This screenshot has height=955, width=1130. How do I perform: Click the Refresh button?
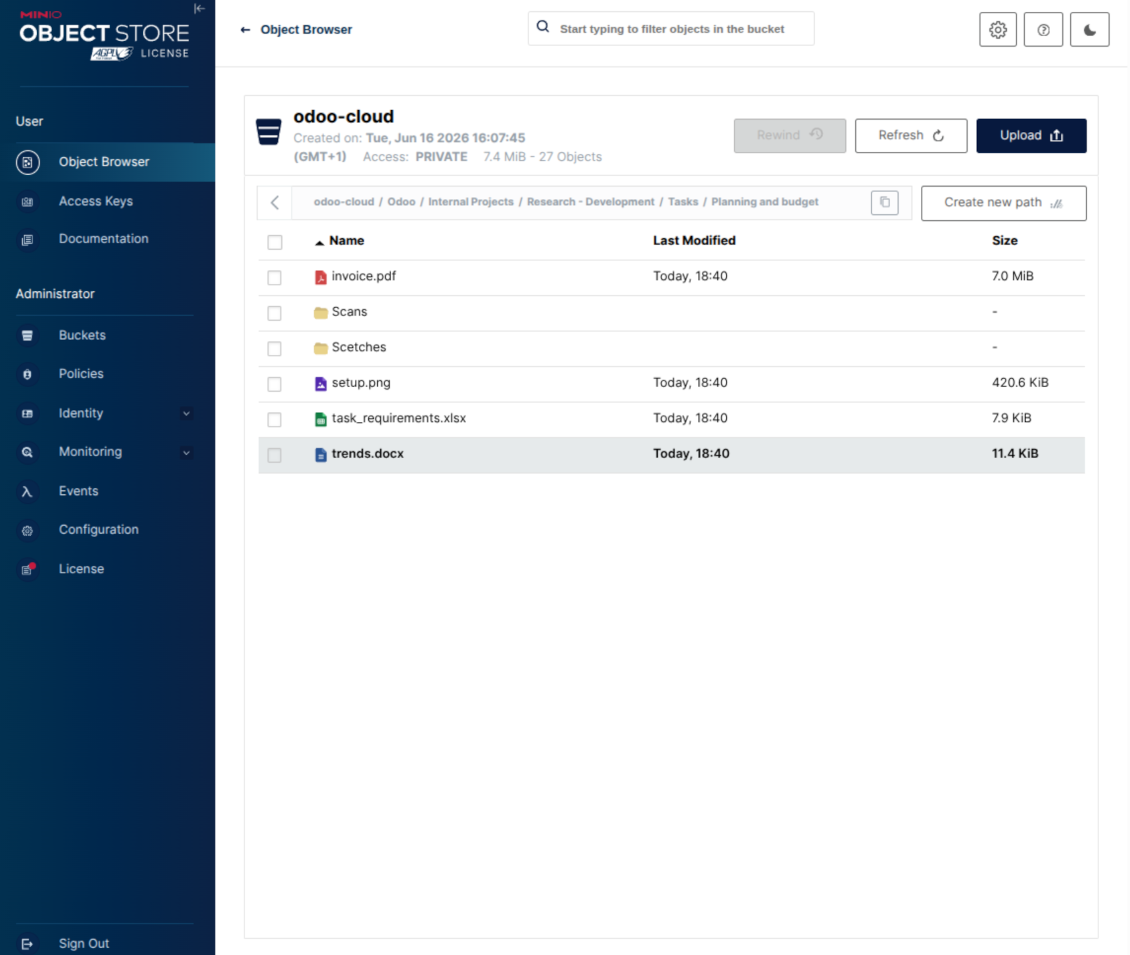911,136
